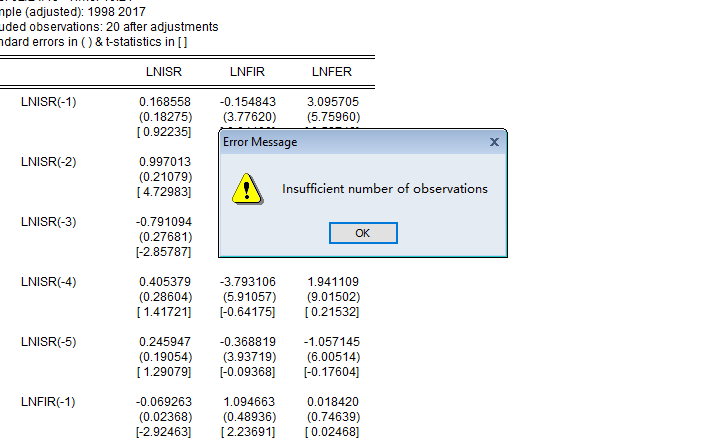Select standard error (0.28604)
Image resolution: width=723 pixels, height=444 pixels.
click(x=165, y=296)
